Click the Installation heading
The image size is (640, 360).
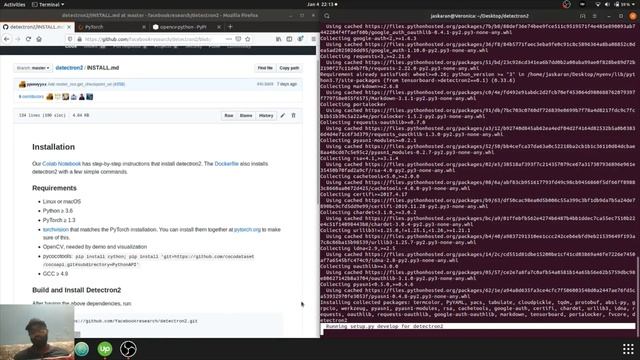[x=53, y=147]
